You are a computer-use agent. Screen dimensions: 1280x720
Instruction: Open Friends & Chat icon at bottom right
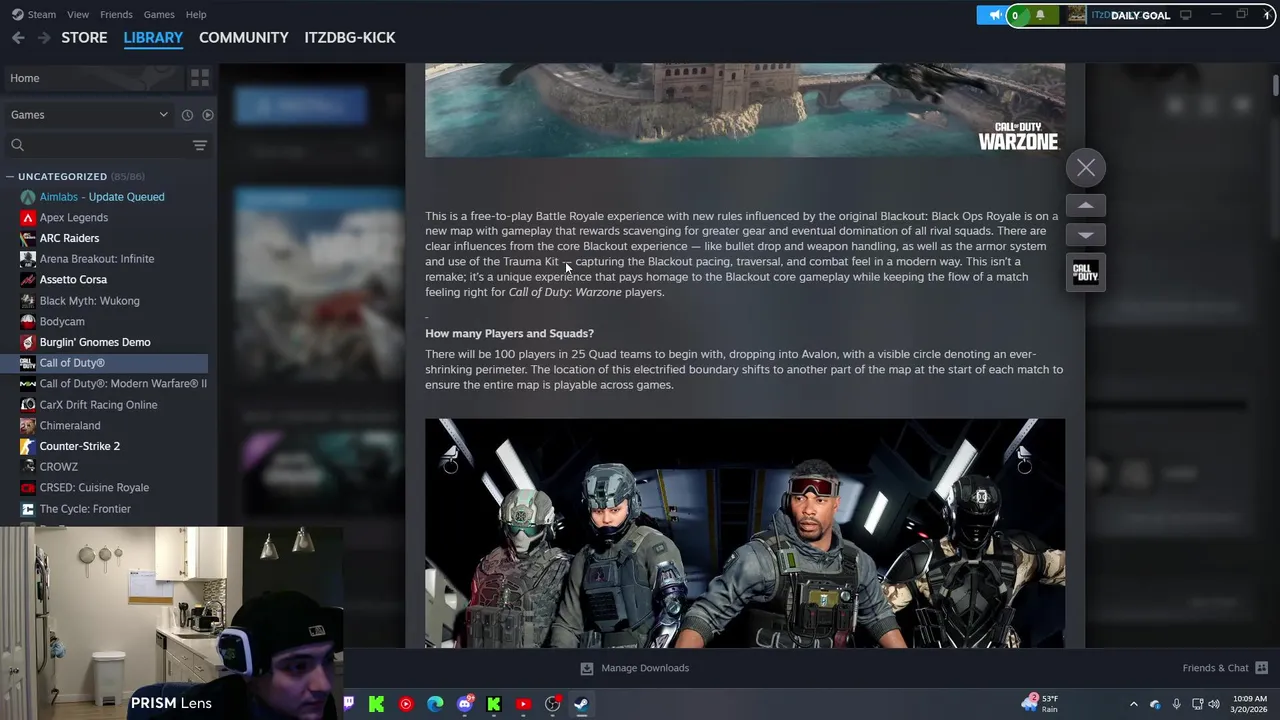coord(1262,668)
